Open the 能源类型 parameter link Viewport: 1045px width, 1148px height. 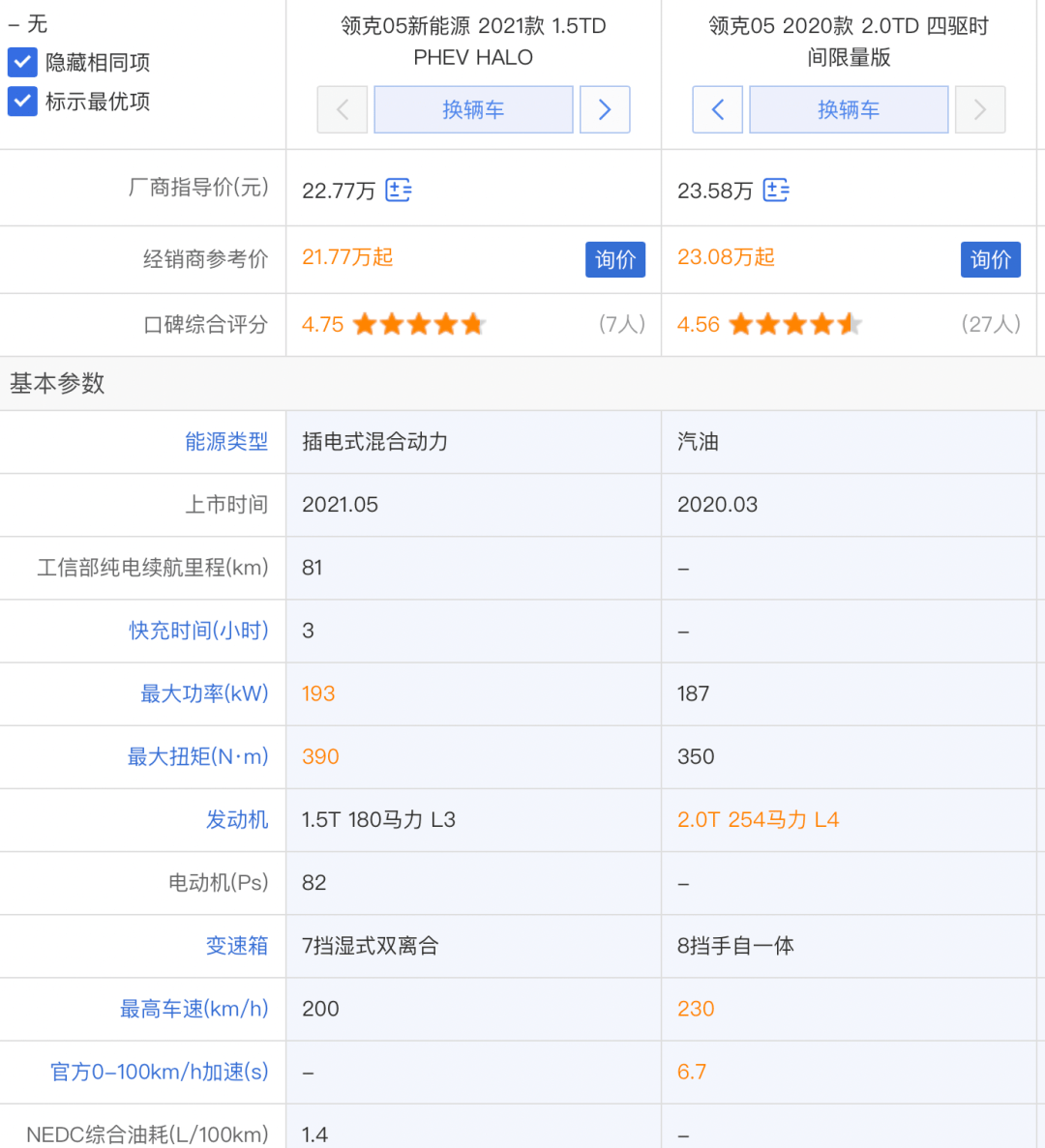226,442
